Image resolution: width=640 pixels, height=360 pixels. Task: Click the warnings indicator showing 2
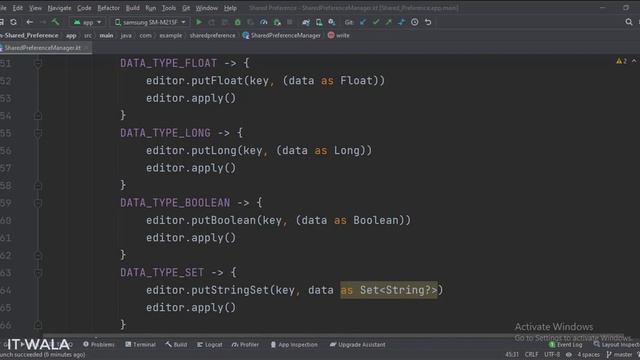point(621,61)
